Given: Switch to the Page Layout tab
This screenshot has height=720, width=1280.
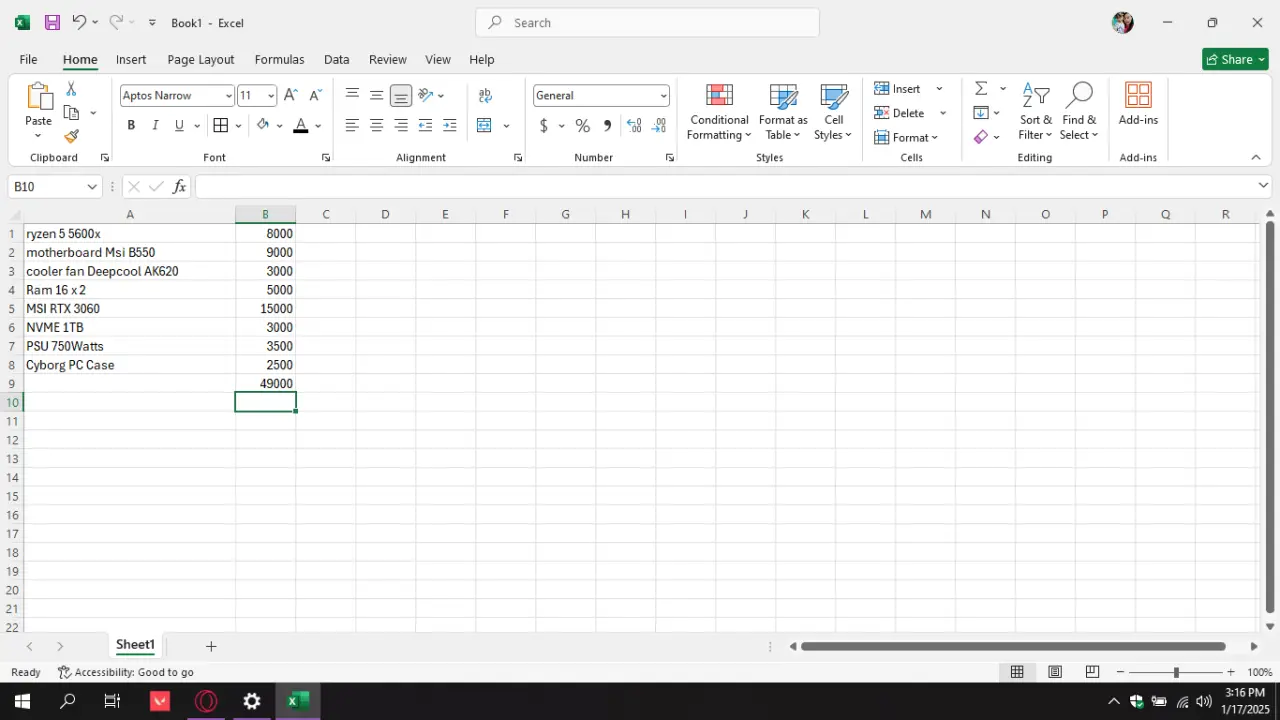Looking at the screenshot, I should click(201, 59).
